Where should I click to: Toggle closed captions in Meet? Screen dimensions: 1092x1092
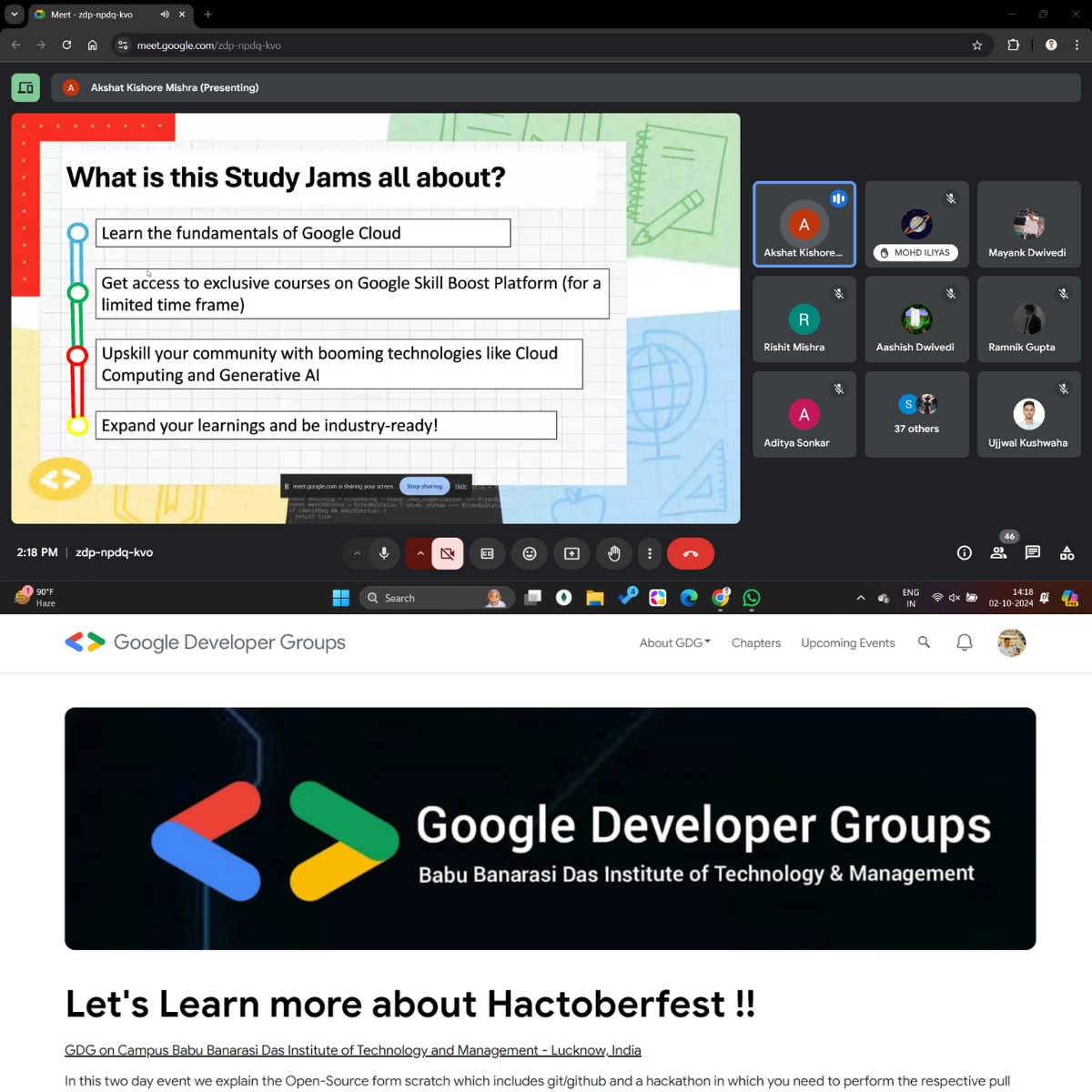click(488, 553)
